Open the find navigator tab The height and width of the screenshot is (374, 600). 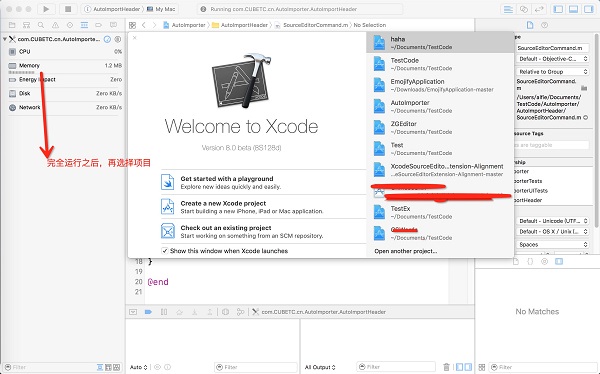pyautogui.click(x=41, y=25)
